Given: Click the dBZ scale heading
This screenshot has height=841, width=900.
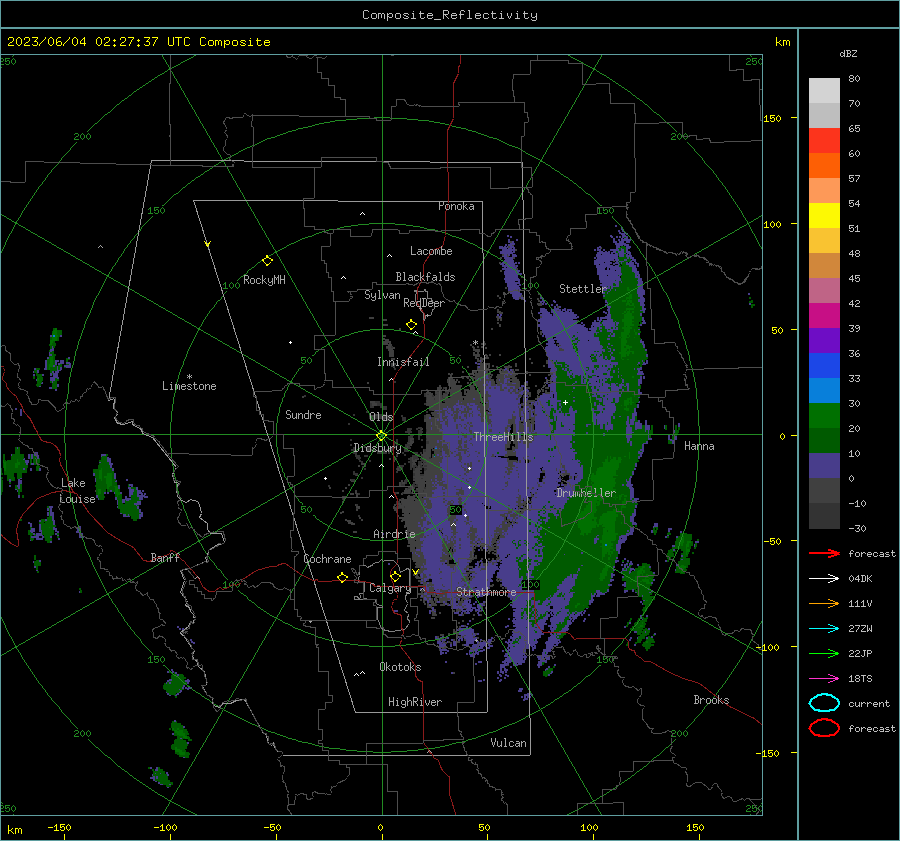Looking at the screenshot, I should tap(848, 53).
